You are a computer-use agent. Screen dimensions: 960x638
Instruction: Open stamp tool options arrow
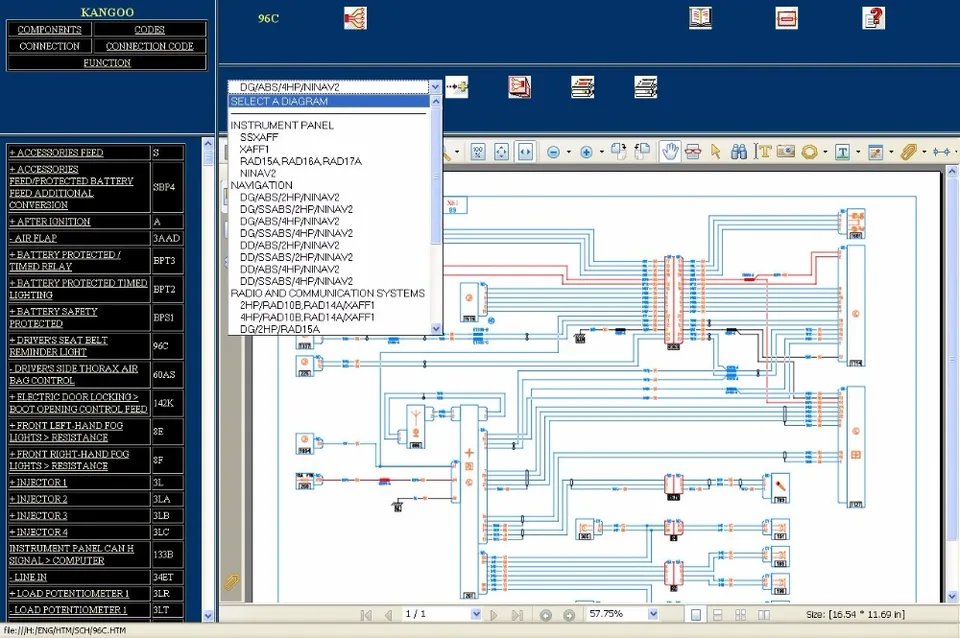(891, 152)
